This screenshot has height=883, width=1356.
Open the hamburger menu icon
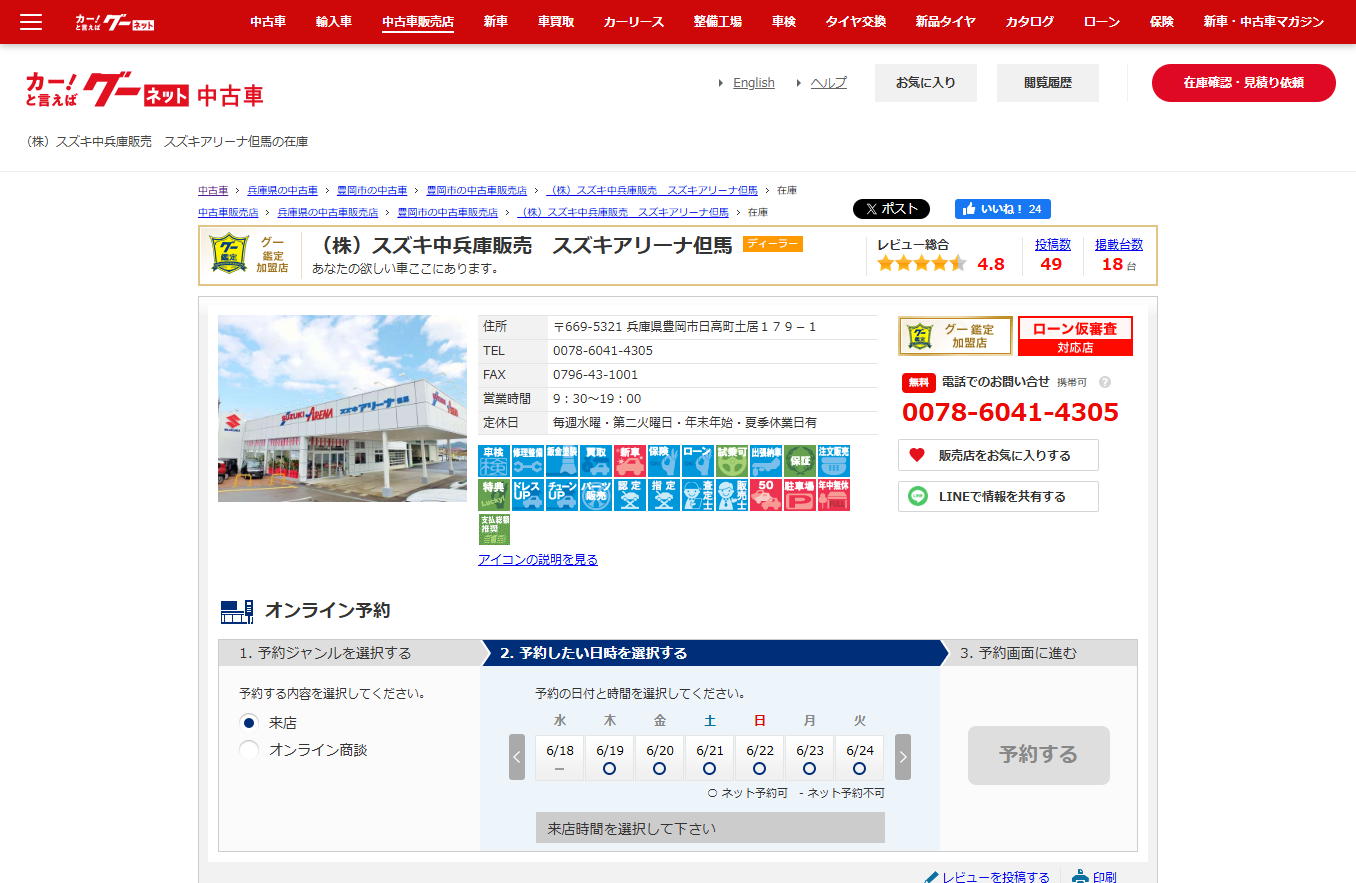[x=31, y=22]
